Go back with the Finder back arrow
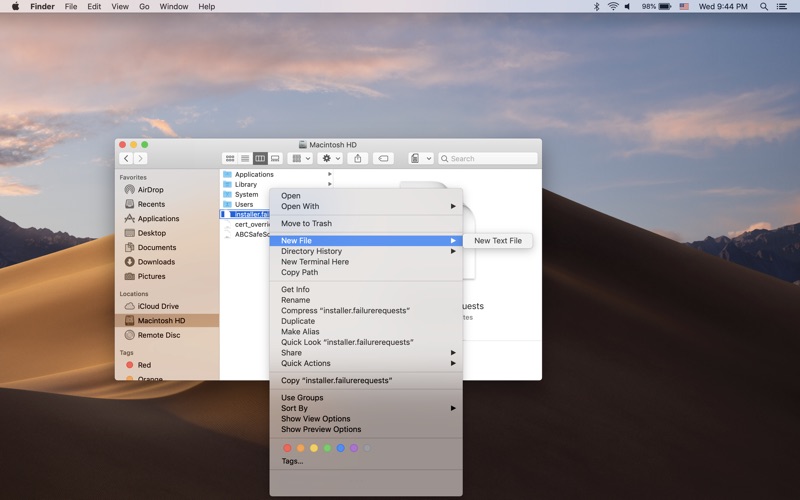 click(127, 159)
